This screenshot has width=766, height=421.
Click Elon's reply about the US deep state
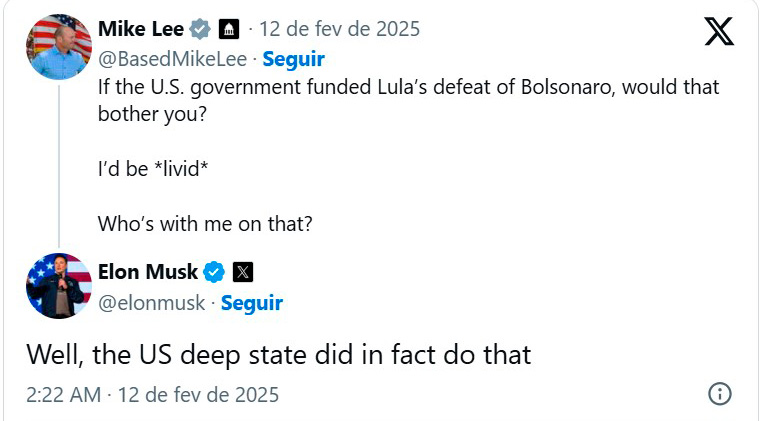(278, 354)
